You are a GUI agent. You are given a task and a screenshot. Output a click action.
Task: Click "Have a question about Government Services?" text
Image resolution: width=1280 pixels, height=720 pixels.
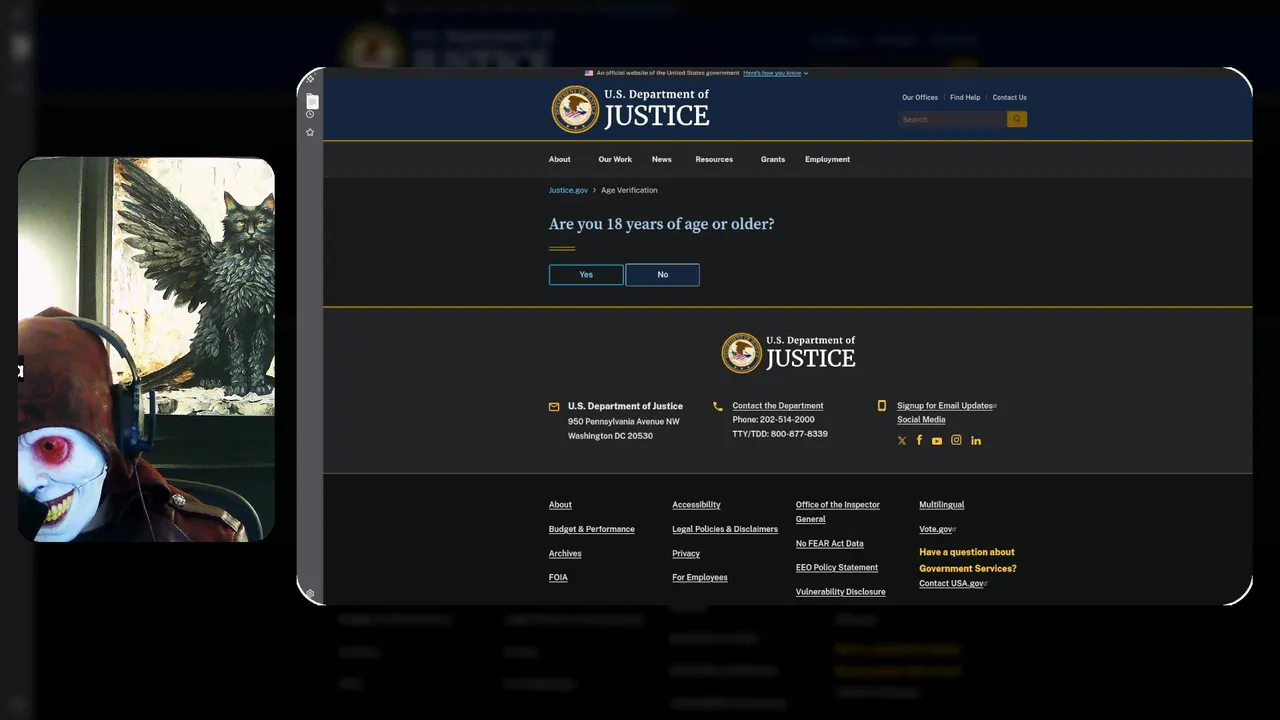[968, 560]
